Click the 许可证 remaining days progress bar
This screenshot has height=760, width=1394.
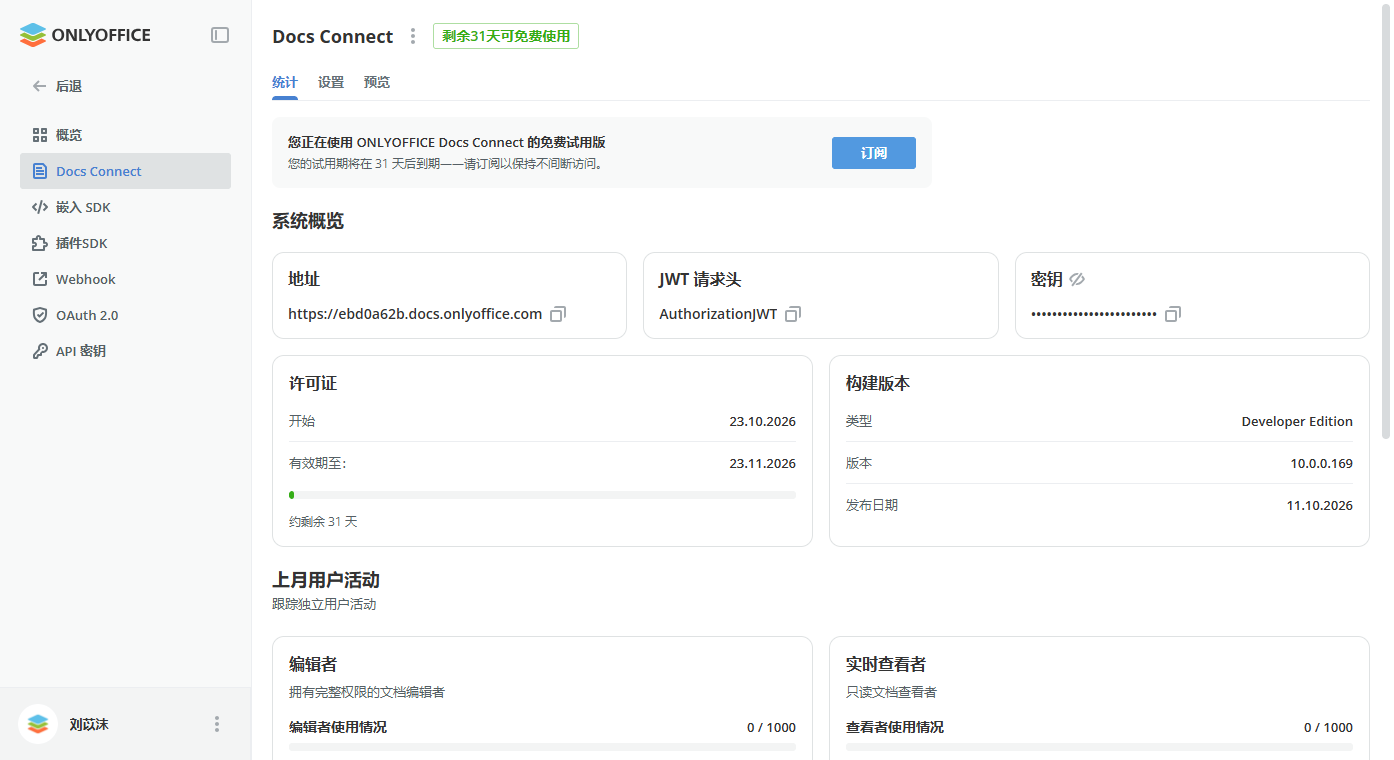click(542, 495)
